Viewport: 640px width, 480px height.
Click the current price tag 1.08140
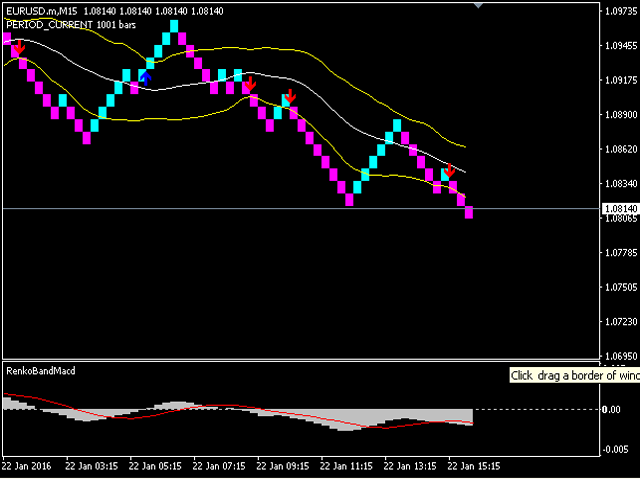(x=617, y=208)
